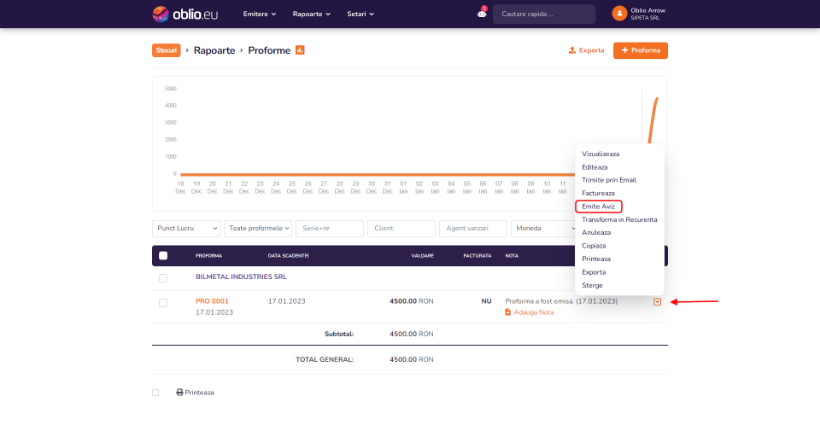Toggle the select-all checkbox in table header
Screen dimensions: 820x448
[163, 256]
